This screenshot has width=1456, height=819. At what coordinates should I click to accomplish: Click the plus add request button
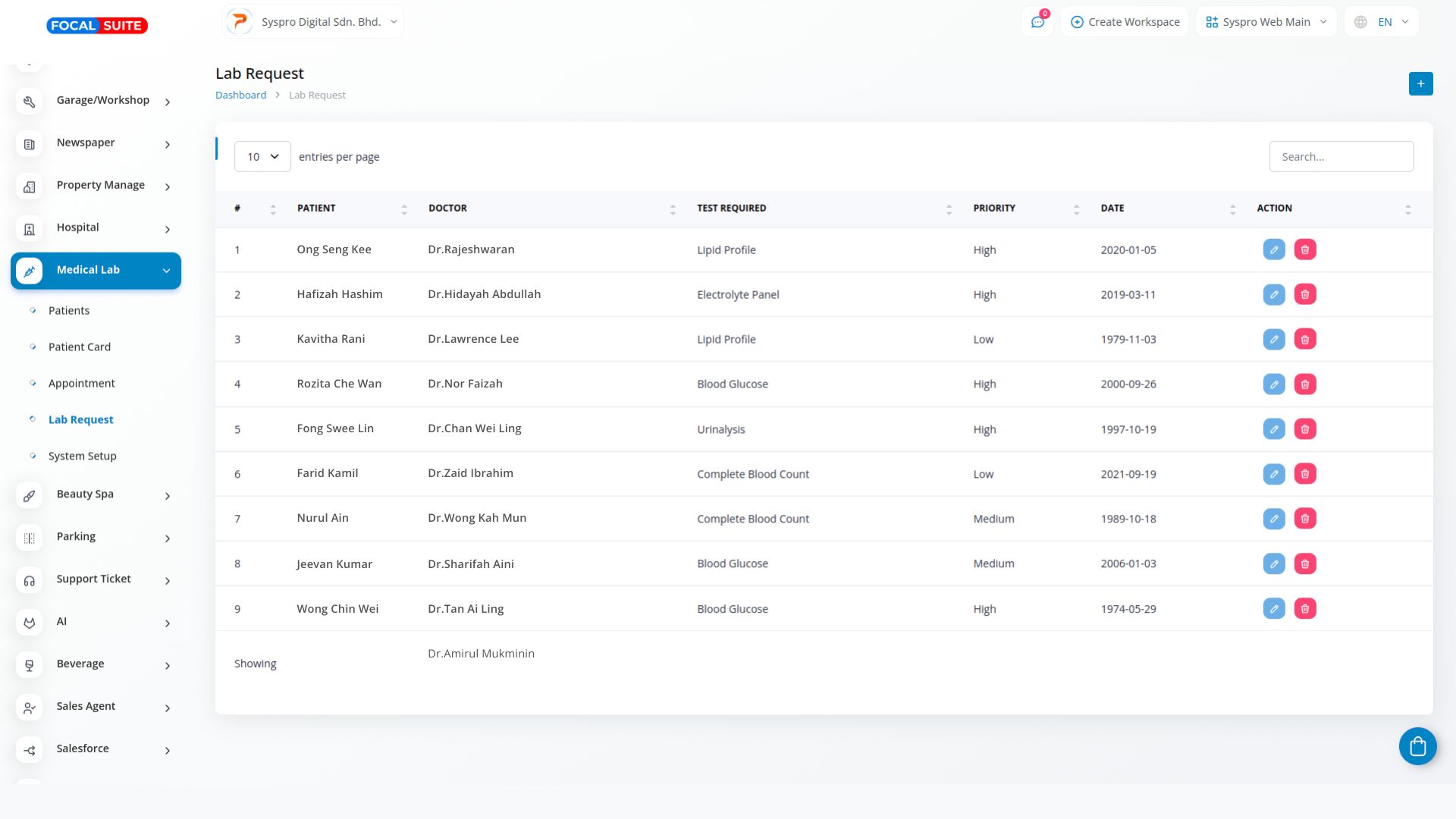(1420, 83)
